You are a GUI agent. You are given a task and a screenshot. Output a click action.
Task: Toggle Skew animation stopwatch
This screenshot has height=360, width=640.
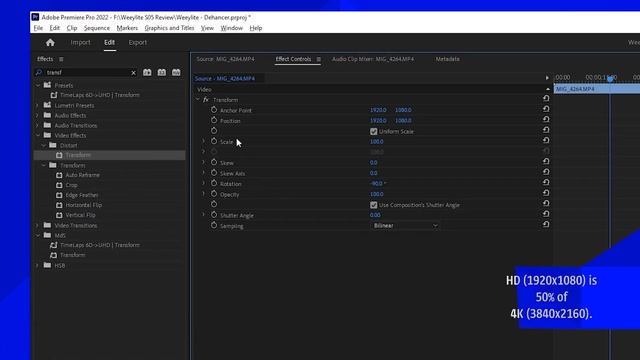(x=214, y=162)
